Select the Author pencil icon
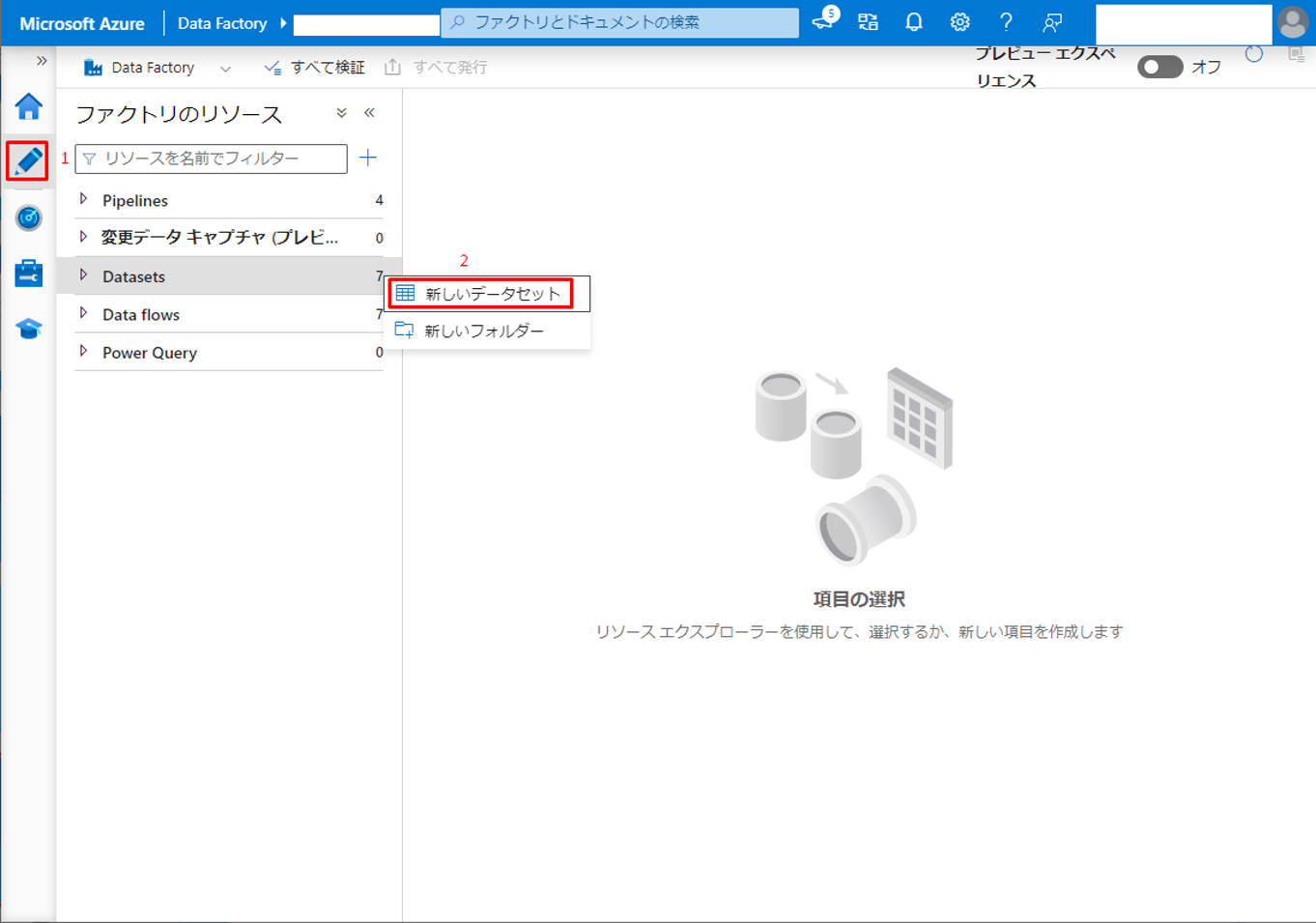Image resolution: width=1316 pixels, height=923 pixels. pos(28,160)
